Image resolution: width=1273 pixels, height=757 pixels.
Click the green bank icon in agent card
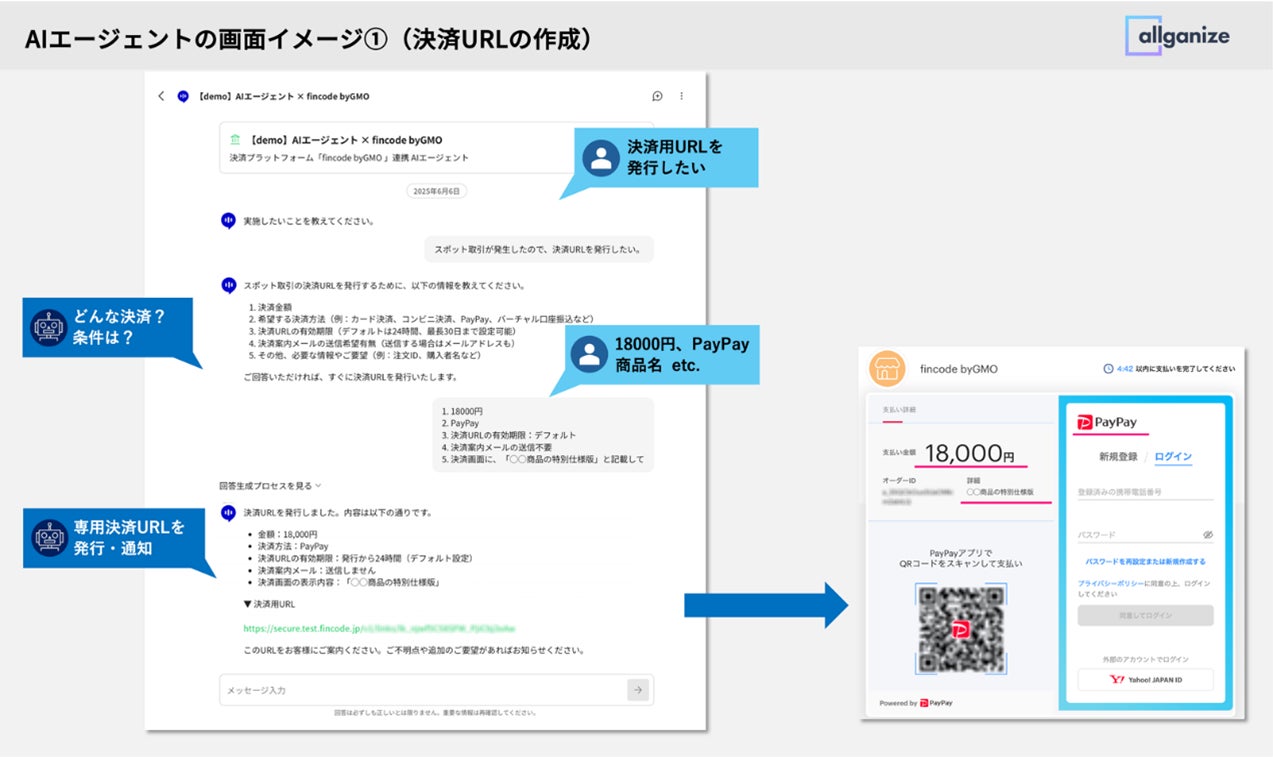tap(235, 140)
